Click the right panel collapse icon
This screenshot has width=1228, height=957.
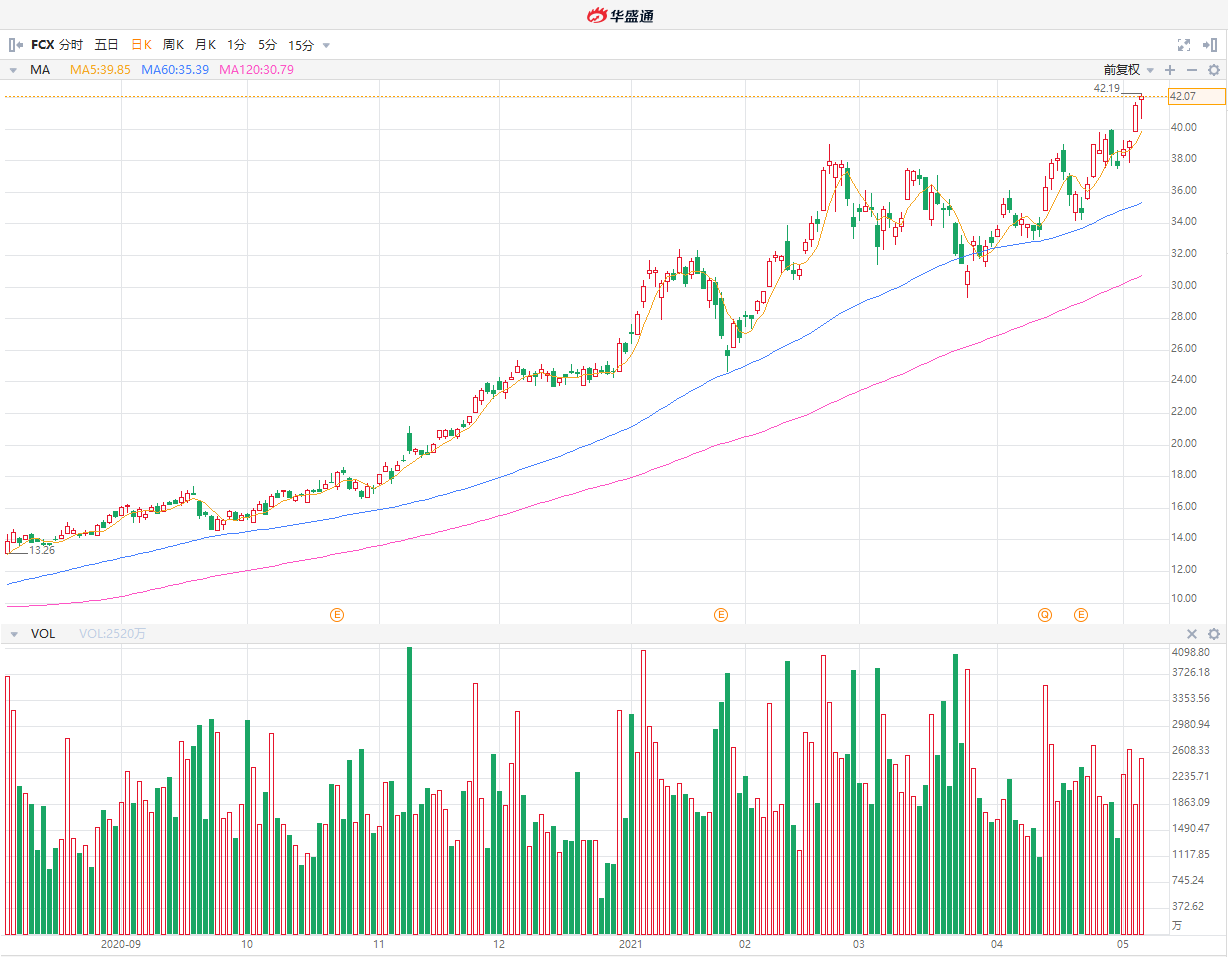coord(1212,45)
